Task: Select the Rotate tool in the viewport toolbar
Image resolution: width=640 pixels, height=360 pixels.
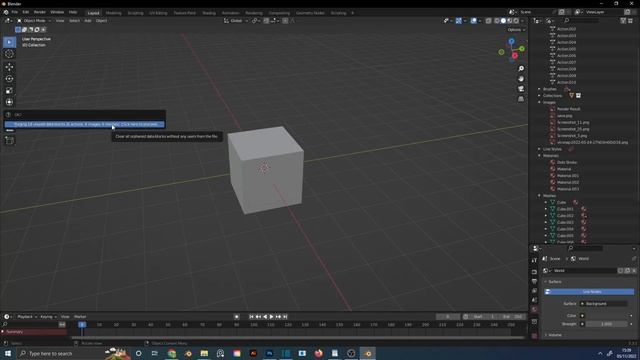Action: [9, 78]
